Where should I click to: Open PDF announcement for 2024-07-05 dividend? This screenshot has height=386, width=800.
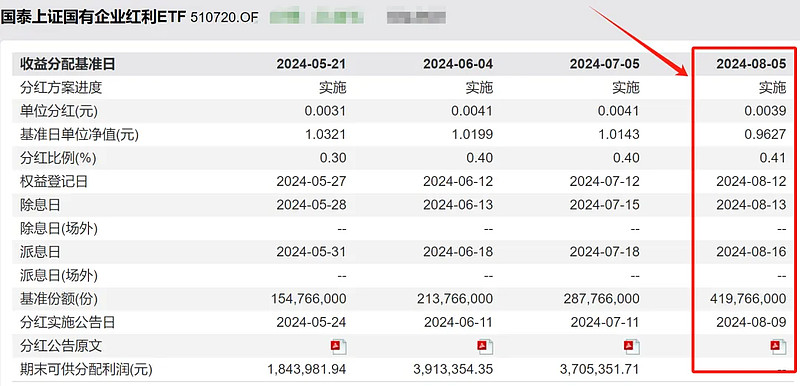coord(631,347)
